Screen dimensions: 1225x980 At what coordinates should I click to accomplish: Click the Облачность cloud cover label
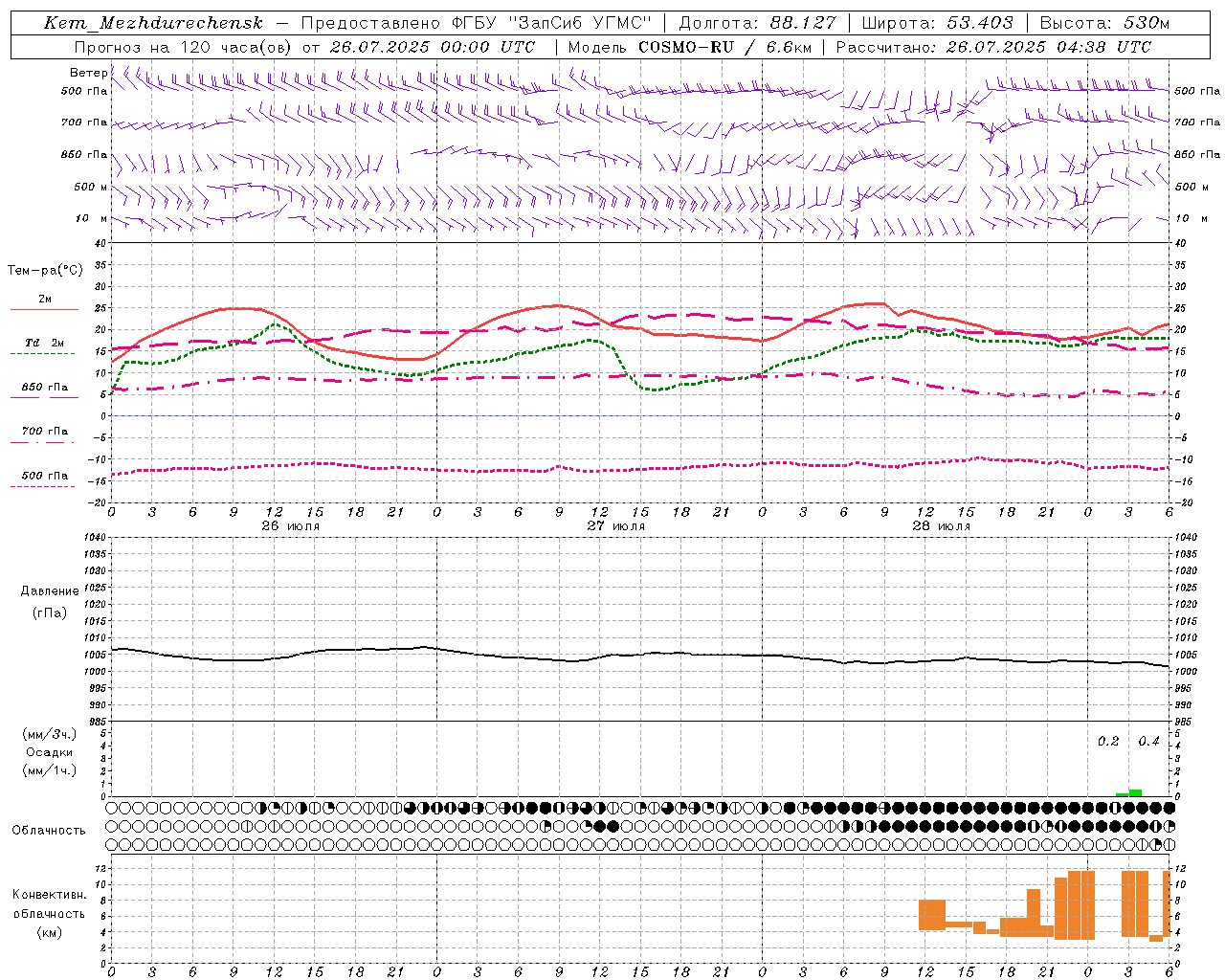click(49, 831)
